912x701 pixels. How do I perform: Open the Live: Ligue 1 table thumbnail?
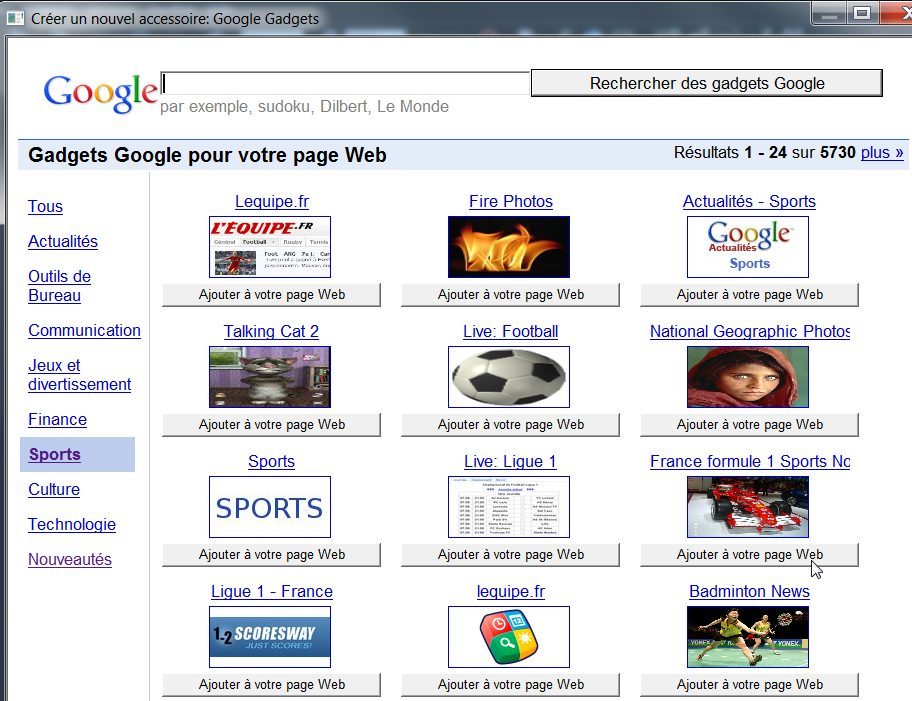click(x=509, y=507)
